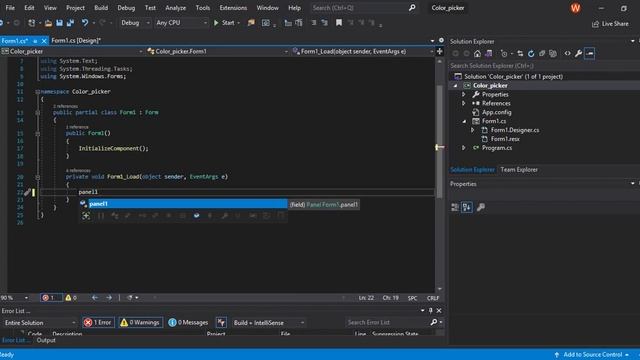This screenshot has height=360, width=640.
Task: Click the Pending Changes Filter clock icon
Action: 504,53
